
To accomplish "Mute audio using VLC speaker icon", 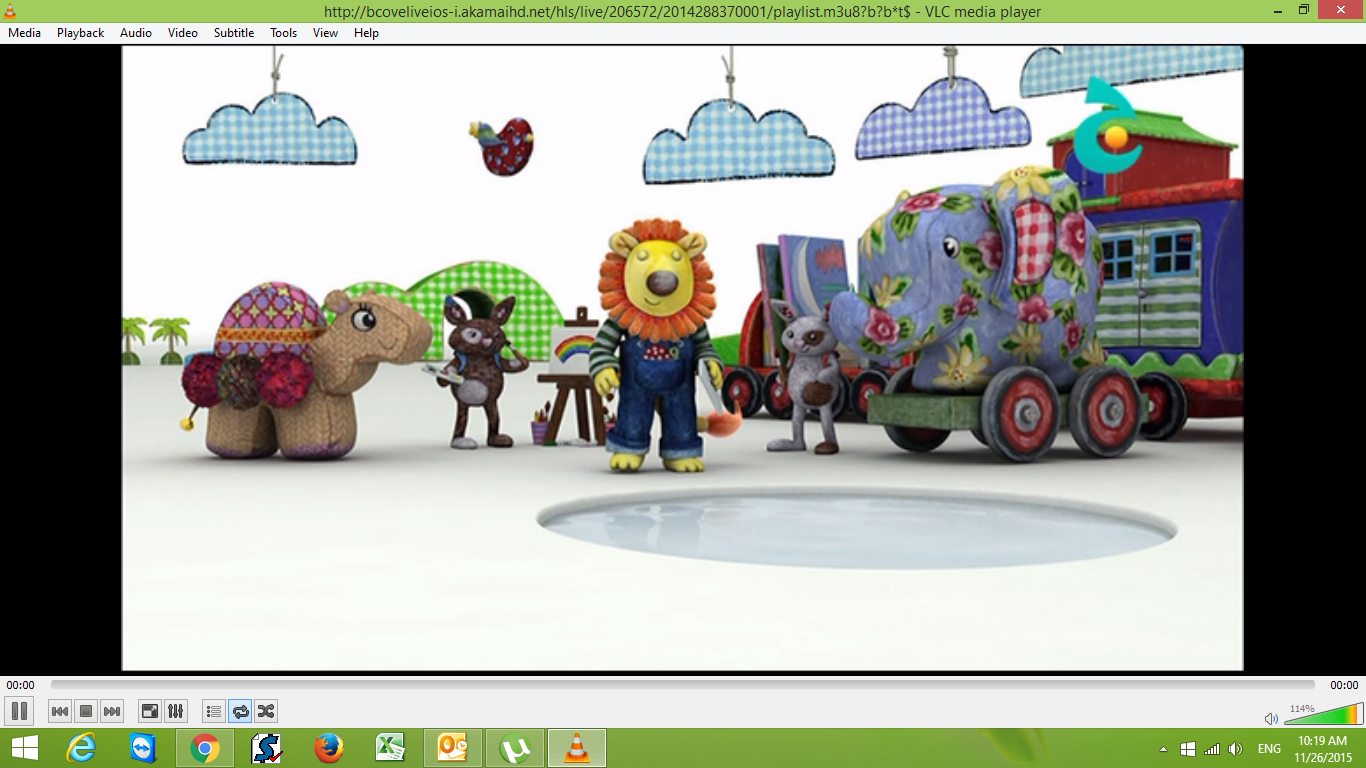I will point(1271,718).
